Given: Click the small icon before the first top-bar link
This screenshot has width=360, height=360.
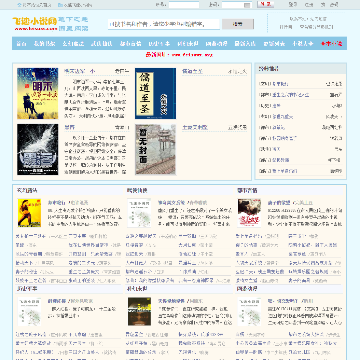Looking at the screenshot, I should 19,5.
